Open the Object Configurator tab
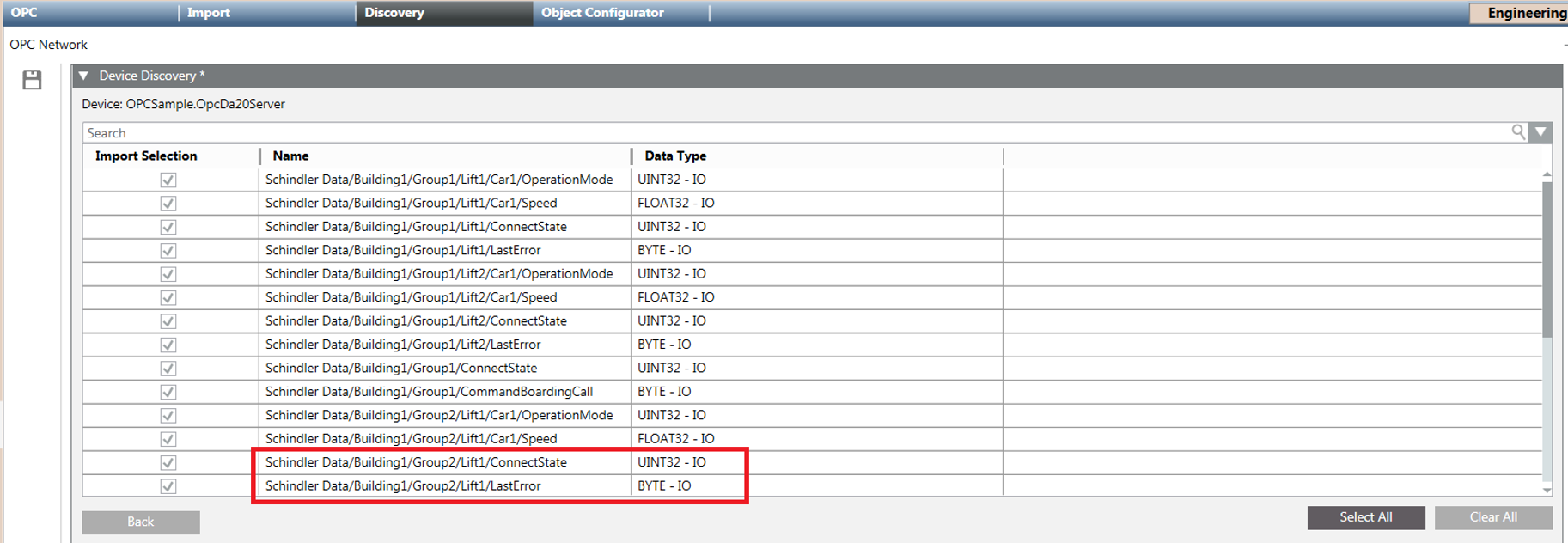Image resolution: width=1568 pixels, height=543 pixels. (601, 13)
